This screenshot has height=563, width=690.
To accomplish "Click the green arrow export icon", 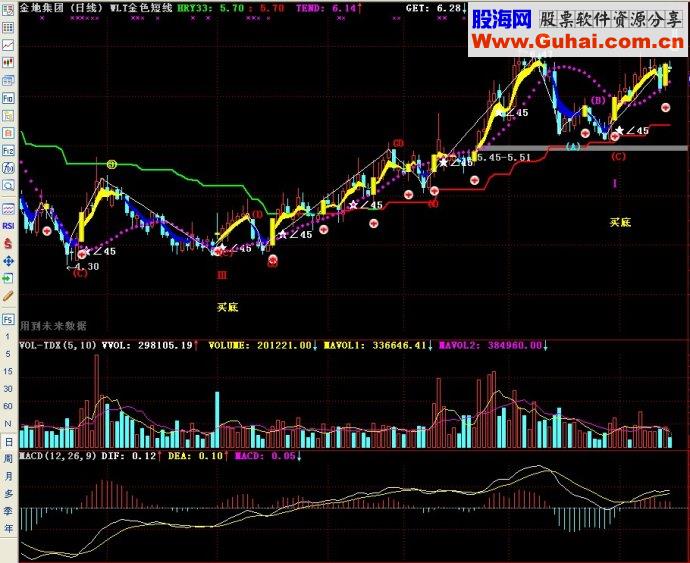I will point(8,278).
